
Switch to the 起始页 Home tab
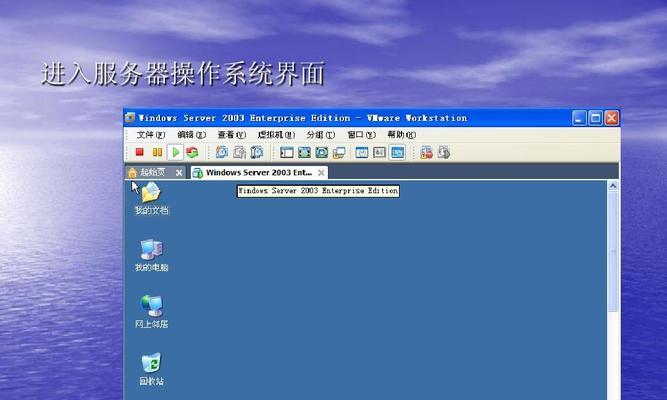tap(152, 172)
